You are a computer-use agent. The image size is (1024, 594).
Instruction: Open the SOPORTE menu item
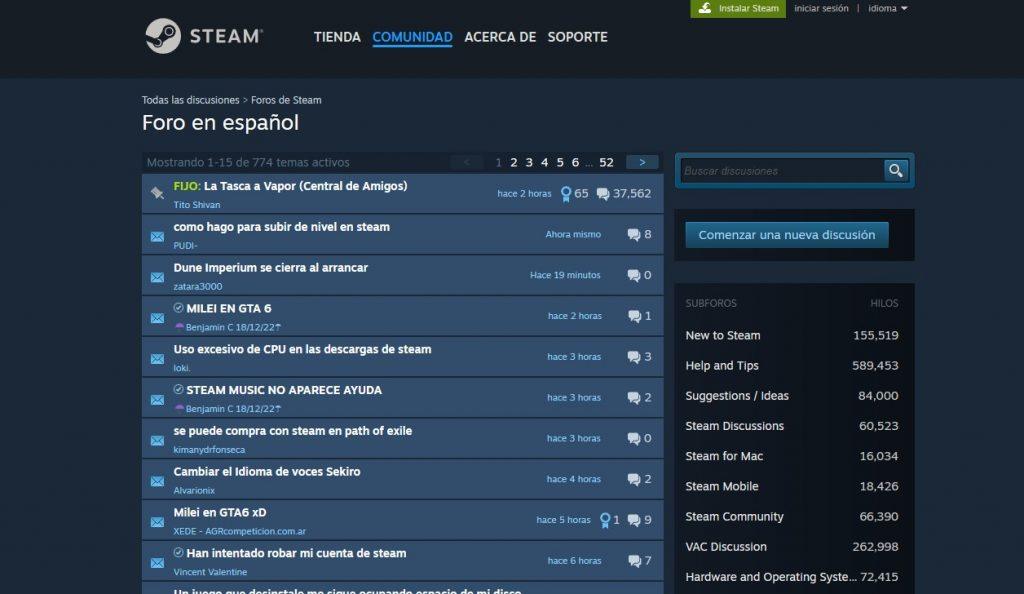pos(577,37)
